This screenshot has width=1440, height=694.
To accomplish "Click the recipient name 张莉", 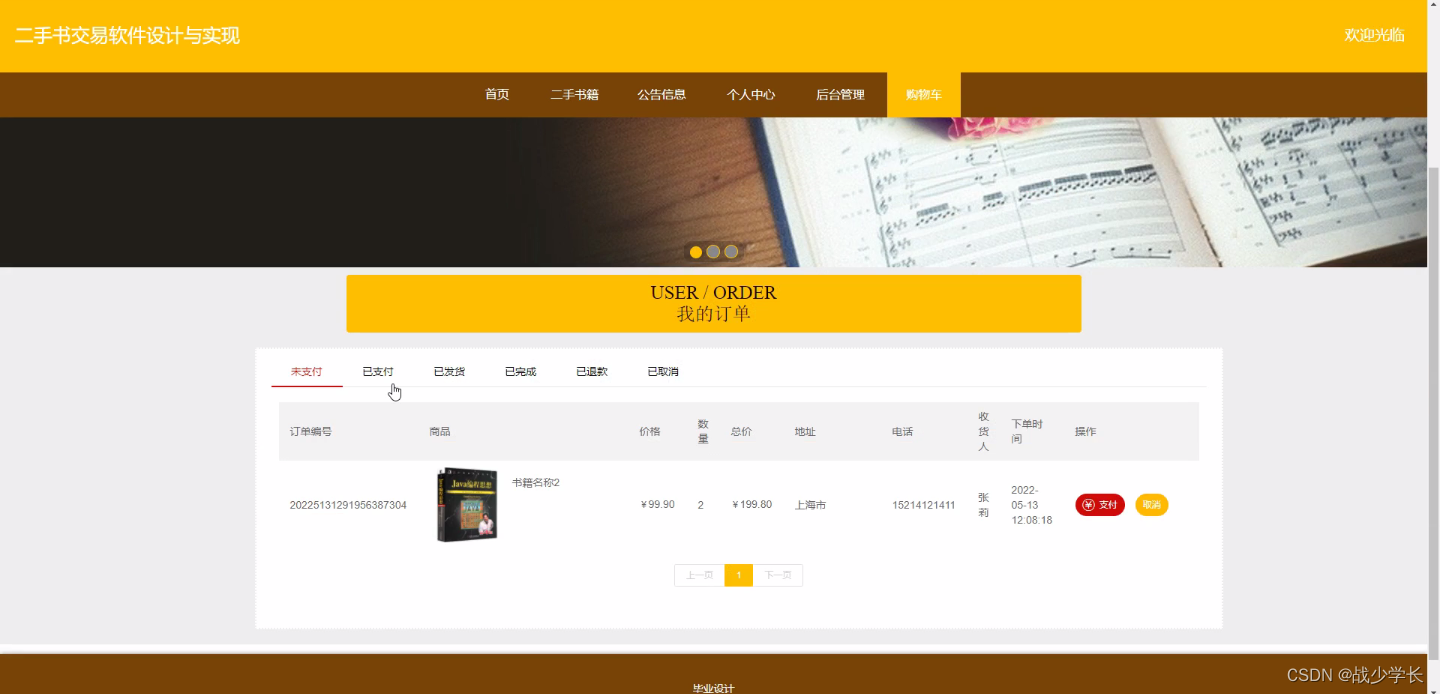I will point(983,505).
